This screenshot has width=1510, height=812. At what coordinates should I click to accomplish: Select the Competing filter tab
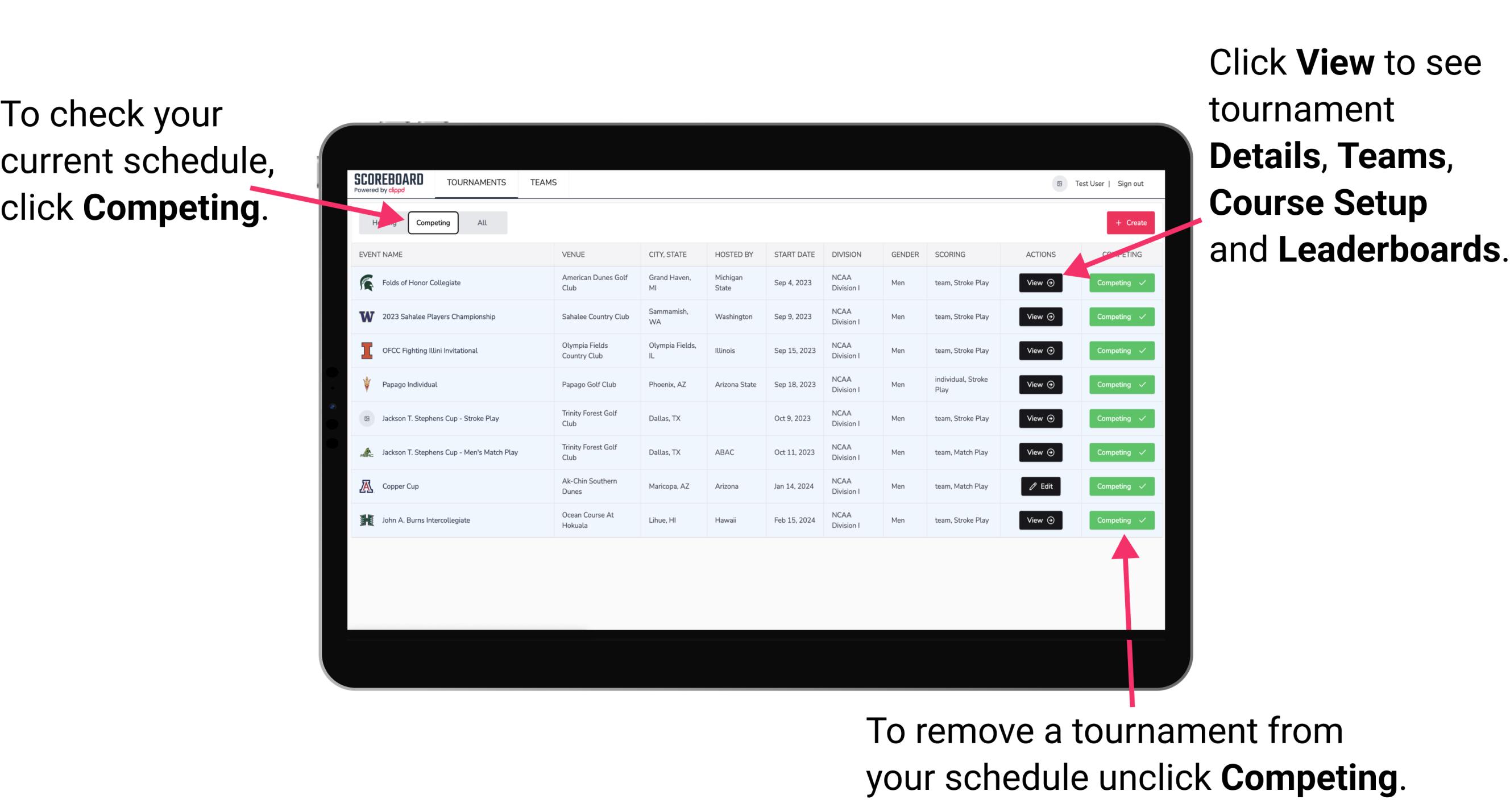coord(432,222)
